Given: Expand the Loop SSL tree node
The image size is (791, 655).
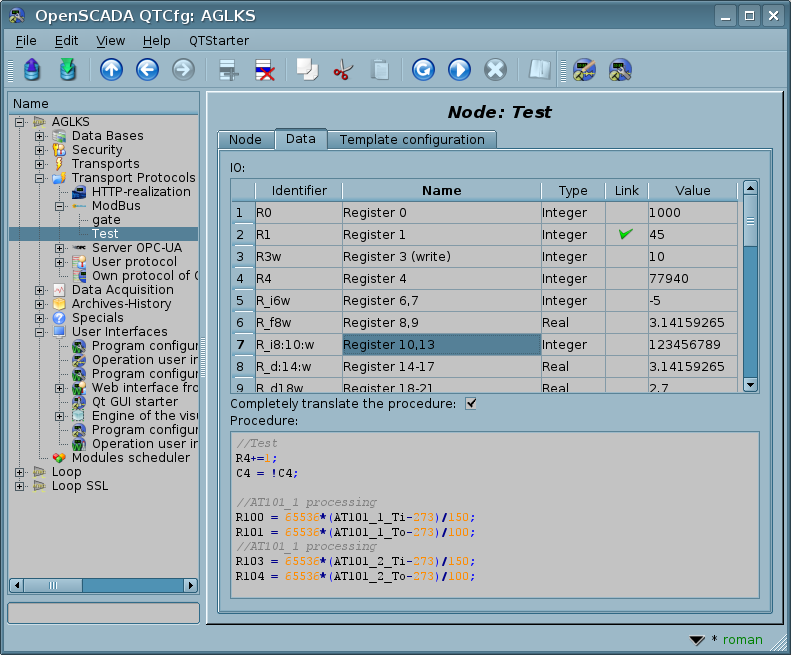Looking at the screenshot, I should pyautogui.click(x=20, y=486).
